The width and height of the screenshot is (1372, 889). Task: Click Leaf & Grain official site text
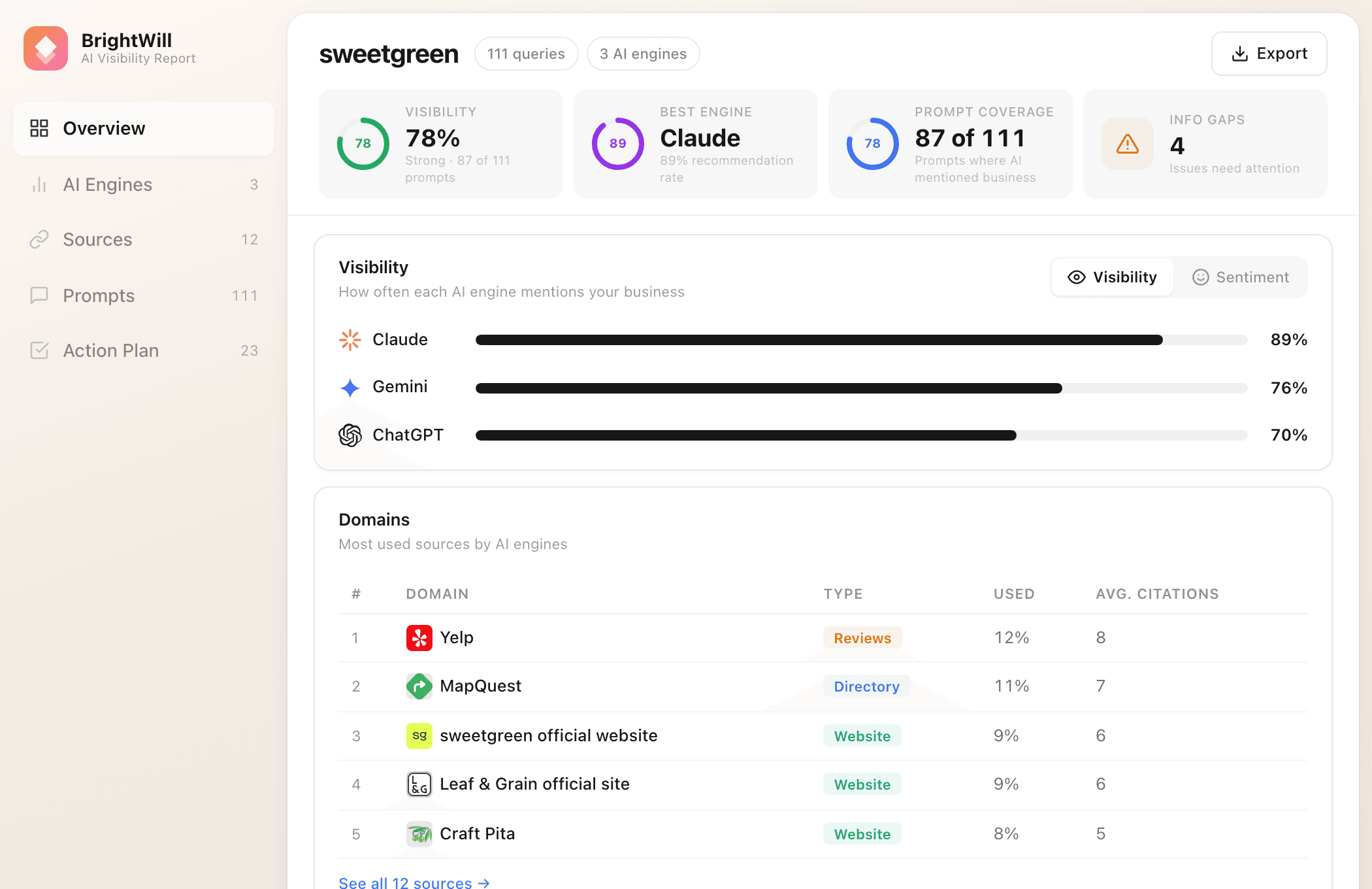535,784
